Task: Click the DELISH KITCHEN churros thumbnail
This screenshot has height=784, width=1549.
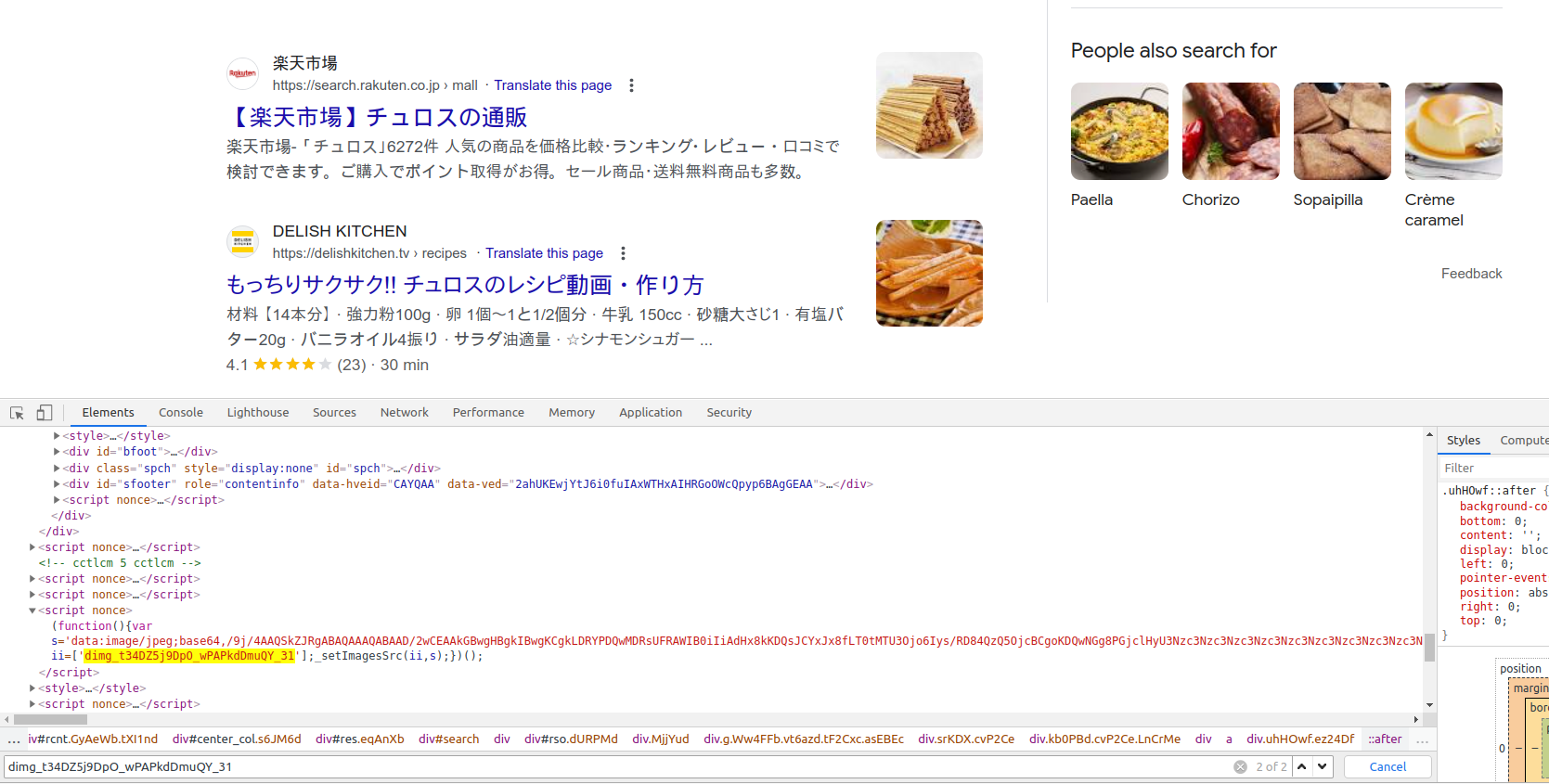Action: (929, 273)
